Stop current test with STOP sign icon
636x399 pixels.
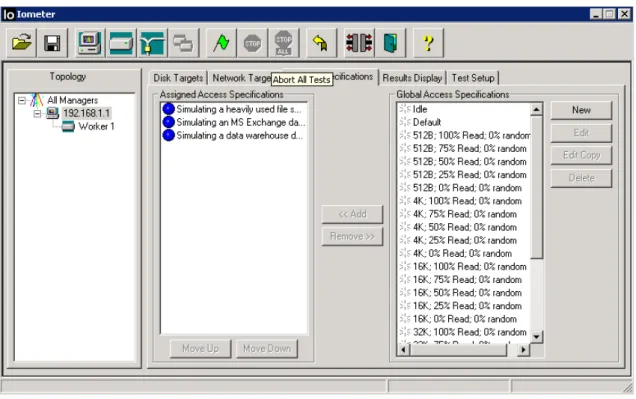[x=252, y=43]
